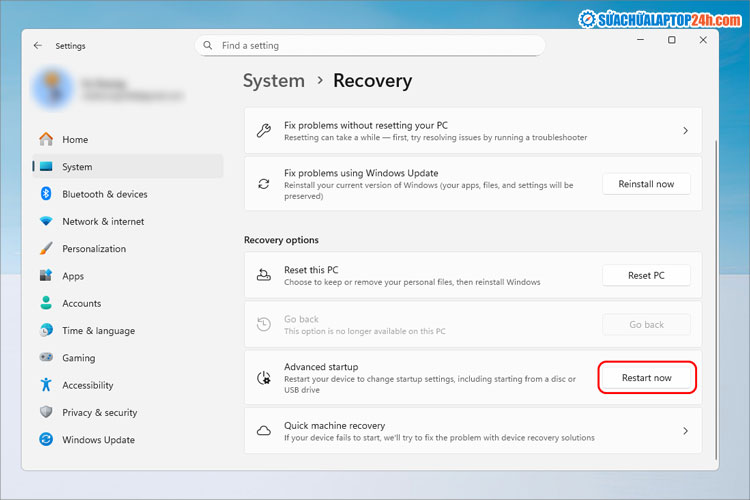Expand Quick machine recovery chevron

coord(685,431)
